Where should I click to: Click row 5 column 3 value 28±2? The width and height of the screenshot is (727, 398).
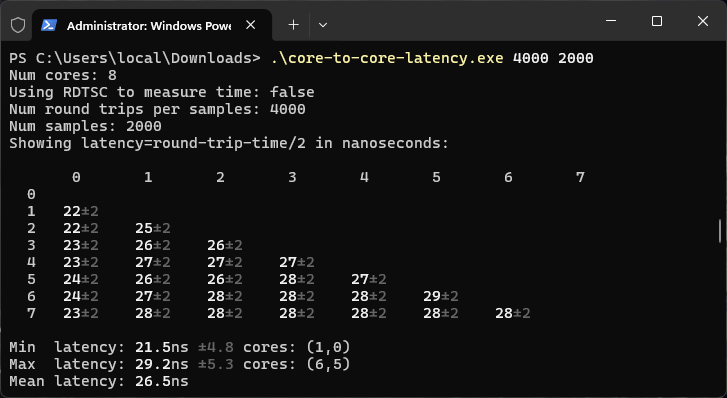(x=297, y=279)
